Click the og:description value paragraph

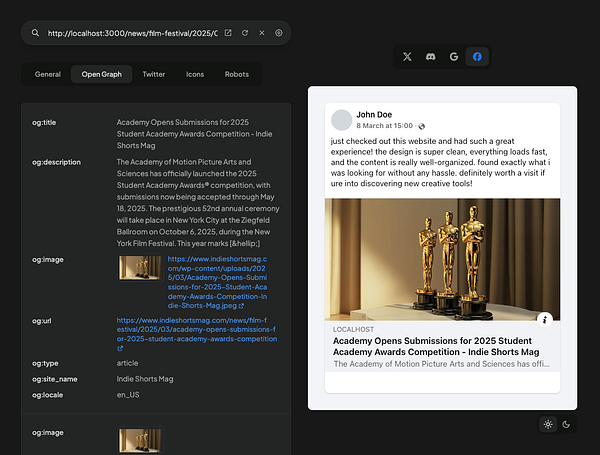click(x=198, y=203)
